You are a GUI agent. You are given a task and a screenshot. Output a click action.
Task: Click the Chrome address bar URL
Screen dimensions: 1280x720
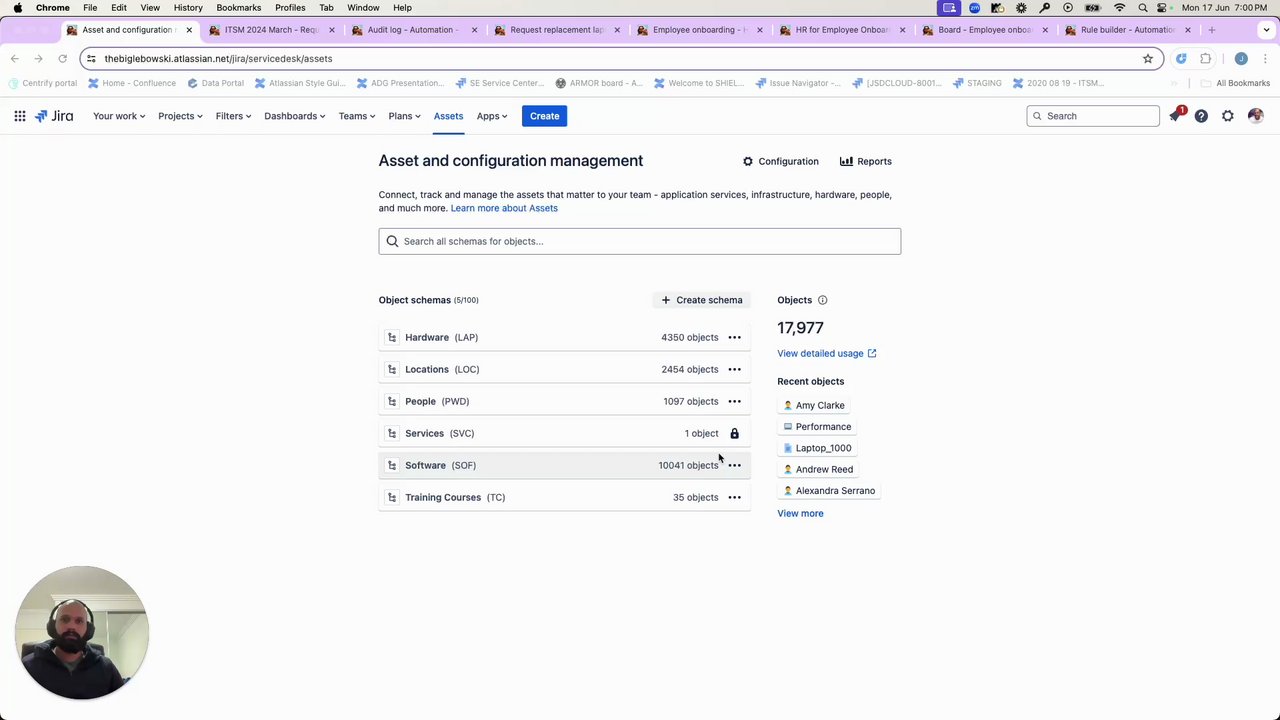click(x=218, y=59)
